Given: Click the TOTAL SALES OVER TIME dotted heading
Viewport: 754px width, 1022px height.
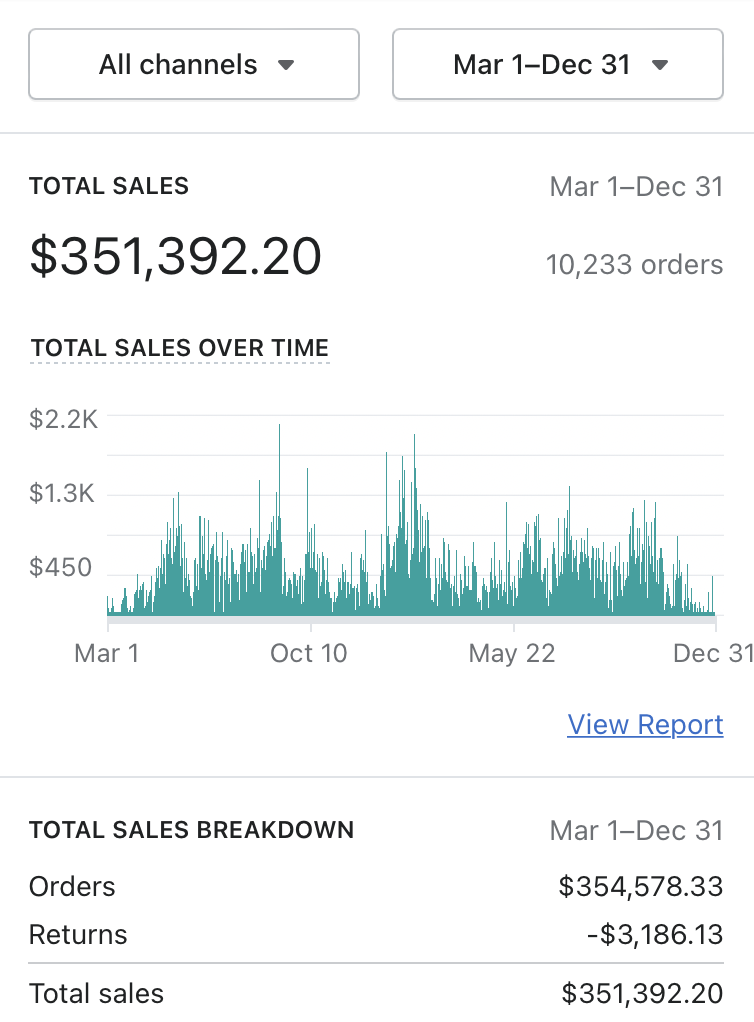Looking at the screenshot, I should [180, 348].
